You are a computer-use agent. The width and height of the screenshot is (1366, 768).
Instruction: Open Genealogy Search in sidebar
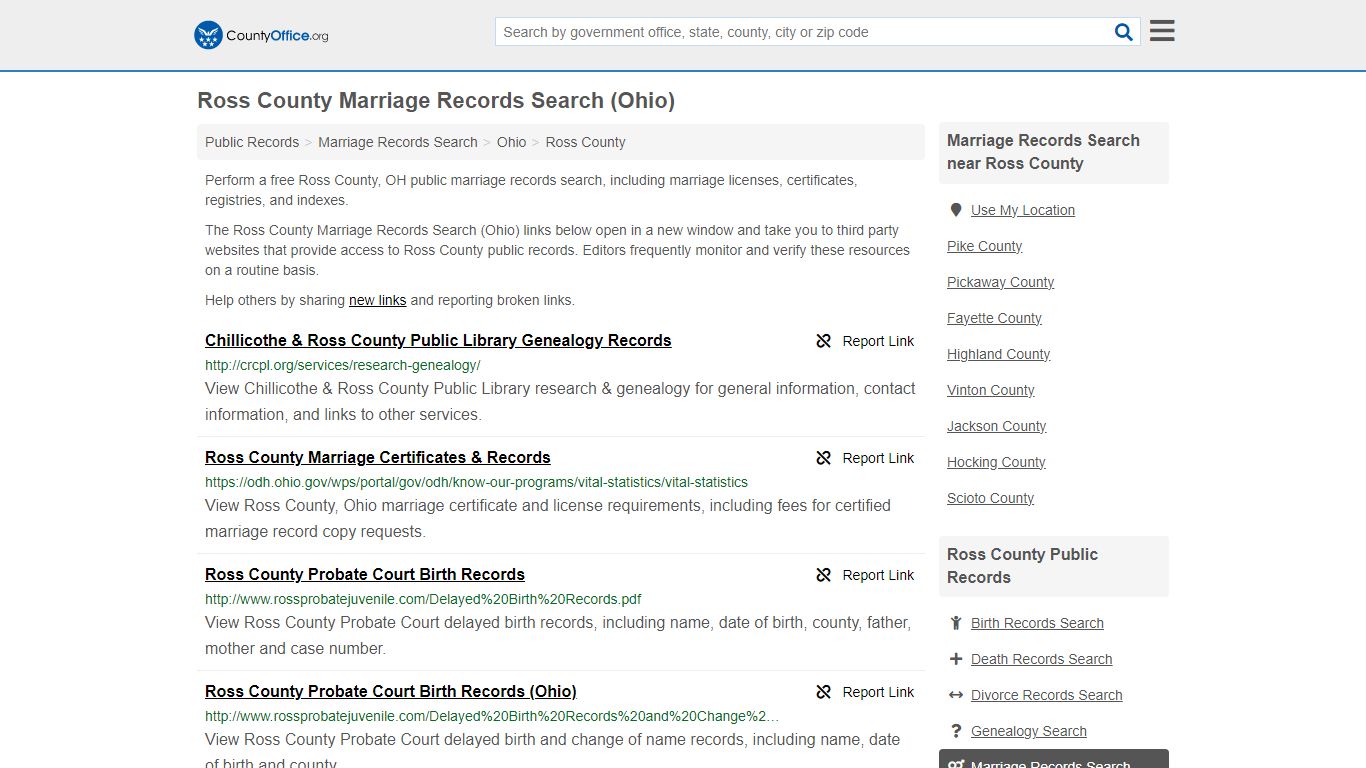[1028, 731]
